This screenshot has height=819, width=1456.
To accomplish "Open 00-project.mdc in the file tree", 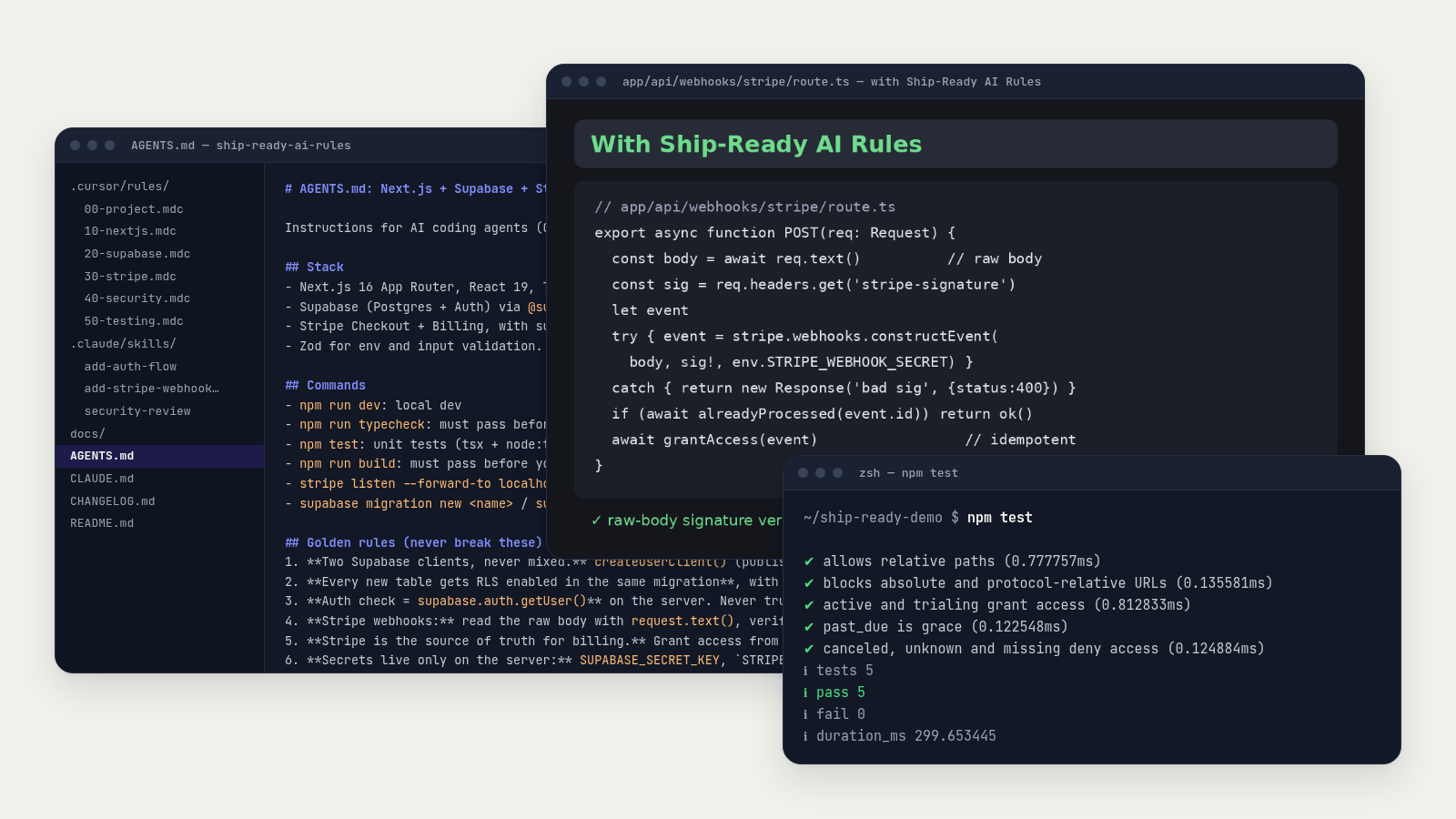I will pos(134,209).
